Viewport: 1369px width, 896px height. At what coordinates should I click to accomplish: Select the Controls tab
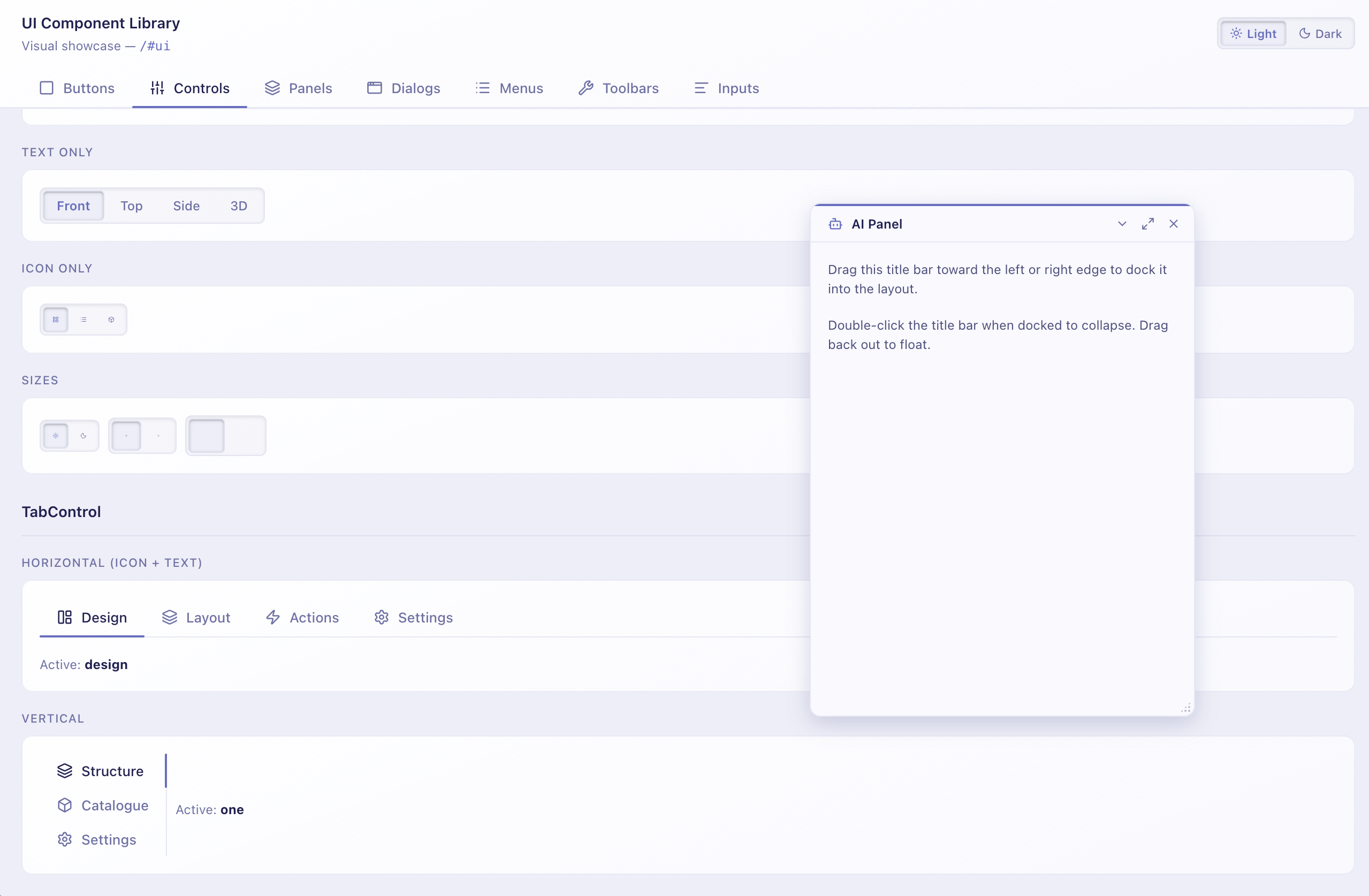click(190, 88)
